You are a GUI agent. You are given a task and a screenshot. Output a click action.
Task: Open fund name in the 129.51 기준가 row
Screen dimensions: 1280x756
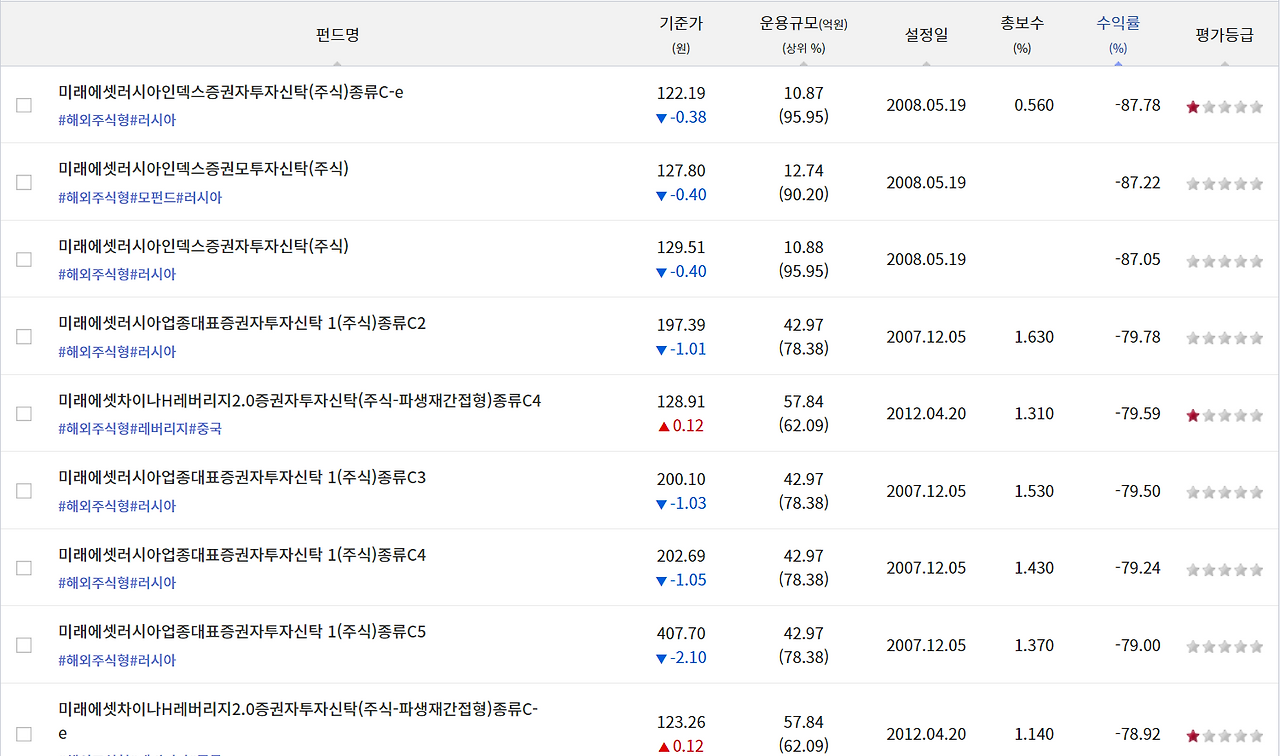204,246
